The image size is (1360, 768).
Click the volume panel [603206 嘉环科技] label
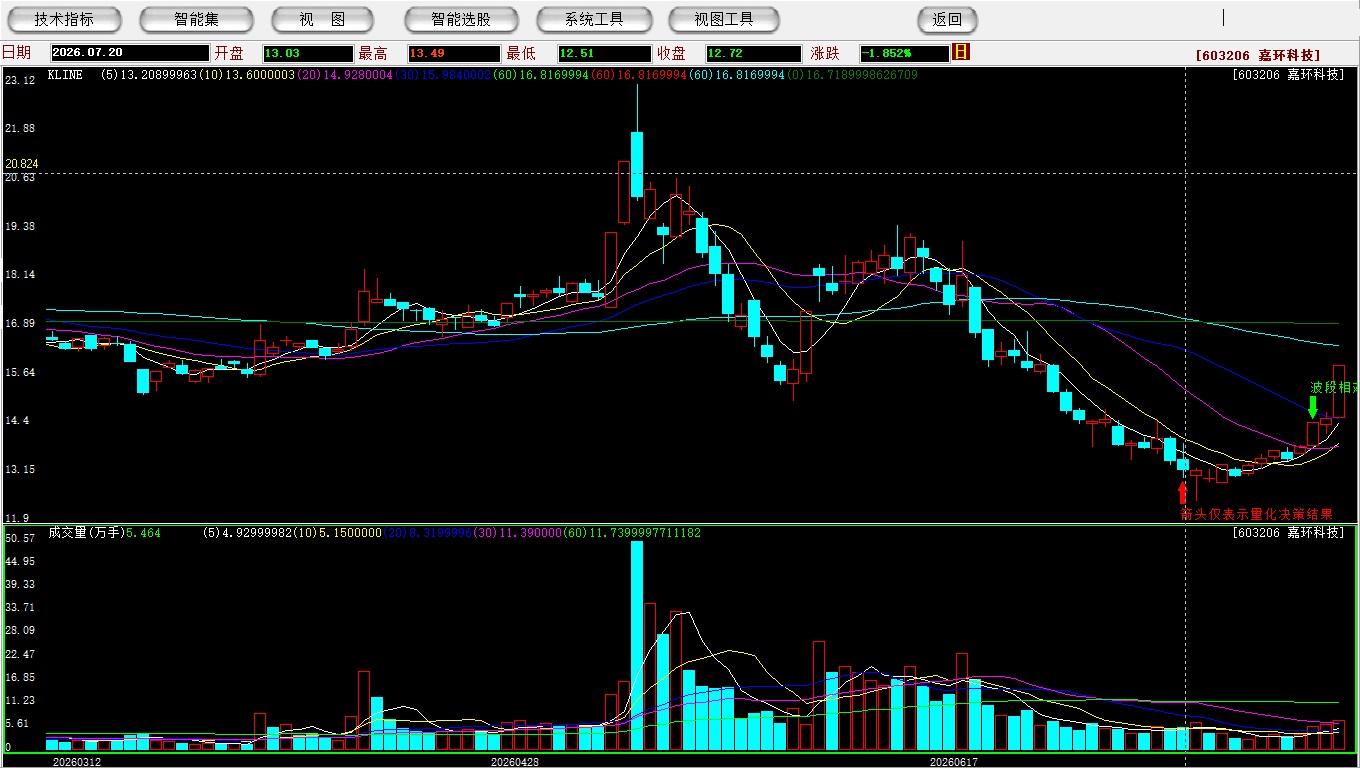pyautogui.click(x=1289, y=533)
